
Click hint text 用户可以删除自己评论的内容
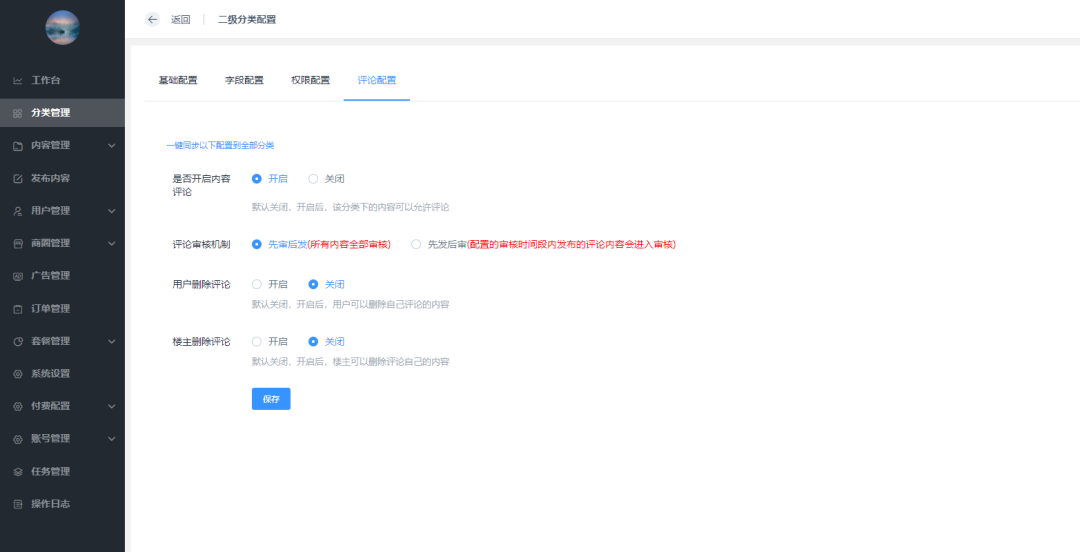391,304
